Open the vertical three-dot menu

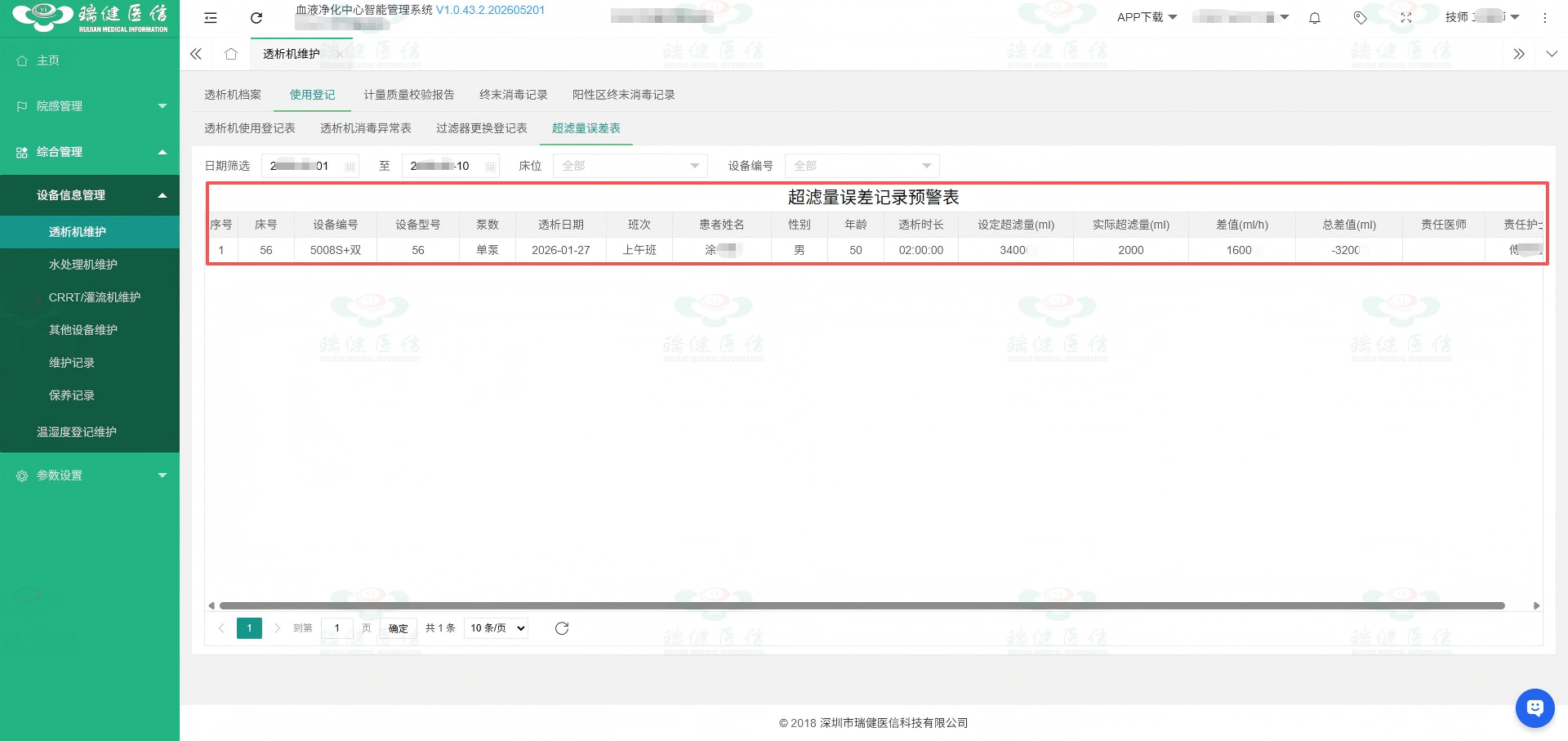coord(1544,18)
